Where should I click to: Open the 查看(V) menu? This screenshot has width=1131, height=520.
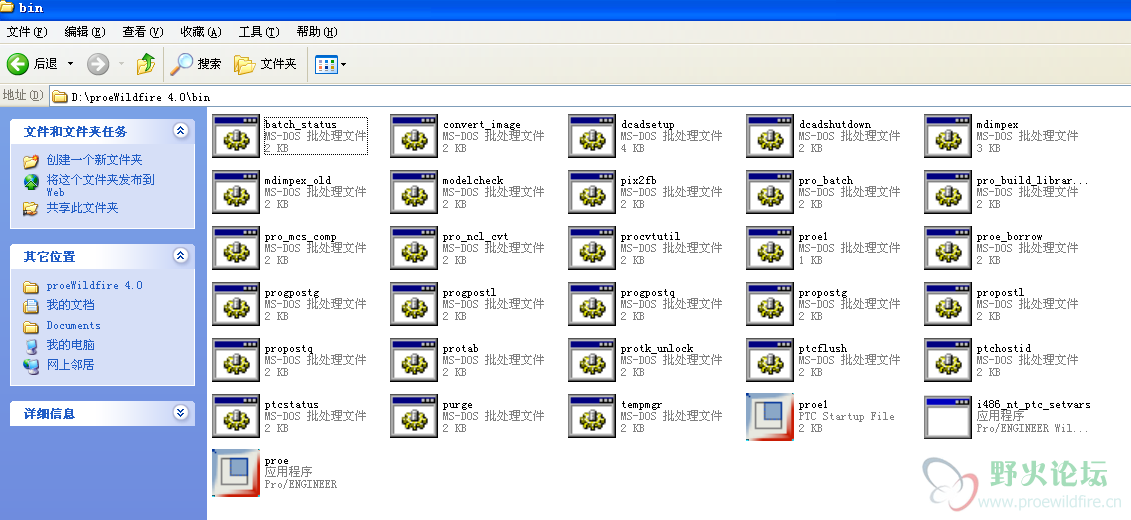tap(143, 32)
